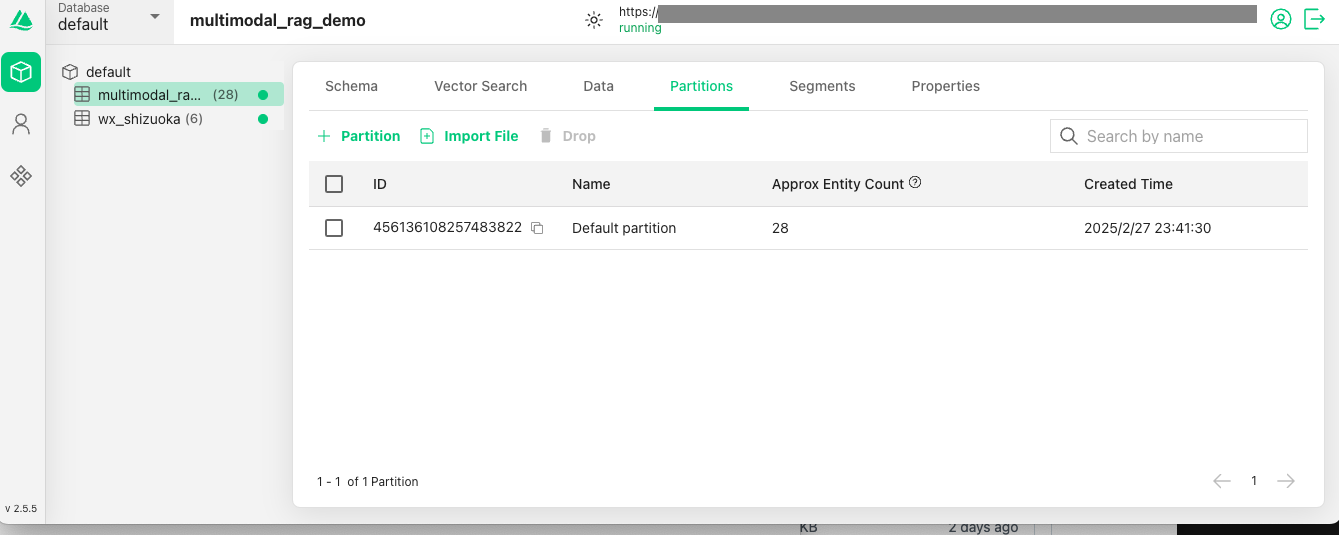Select the wx_shizuoka collection in tree
The height and width of the screenshot is (535, 1339).
point(178,119)
